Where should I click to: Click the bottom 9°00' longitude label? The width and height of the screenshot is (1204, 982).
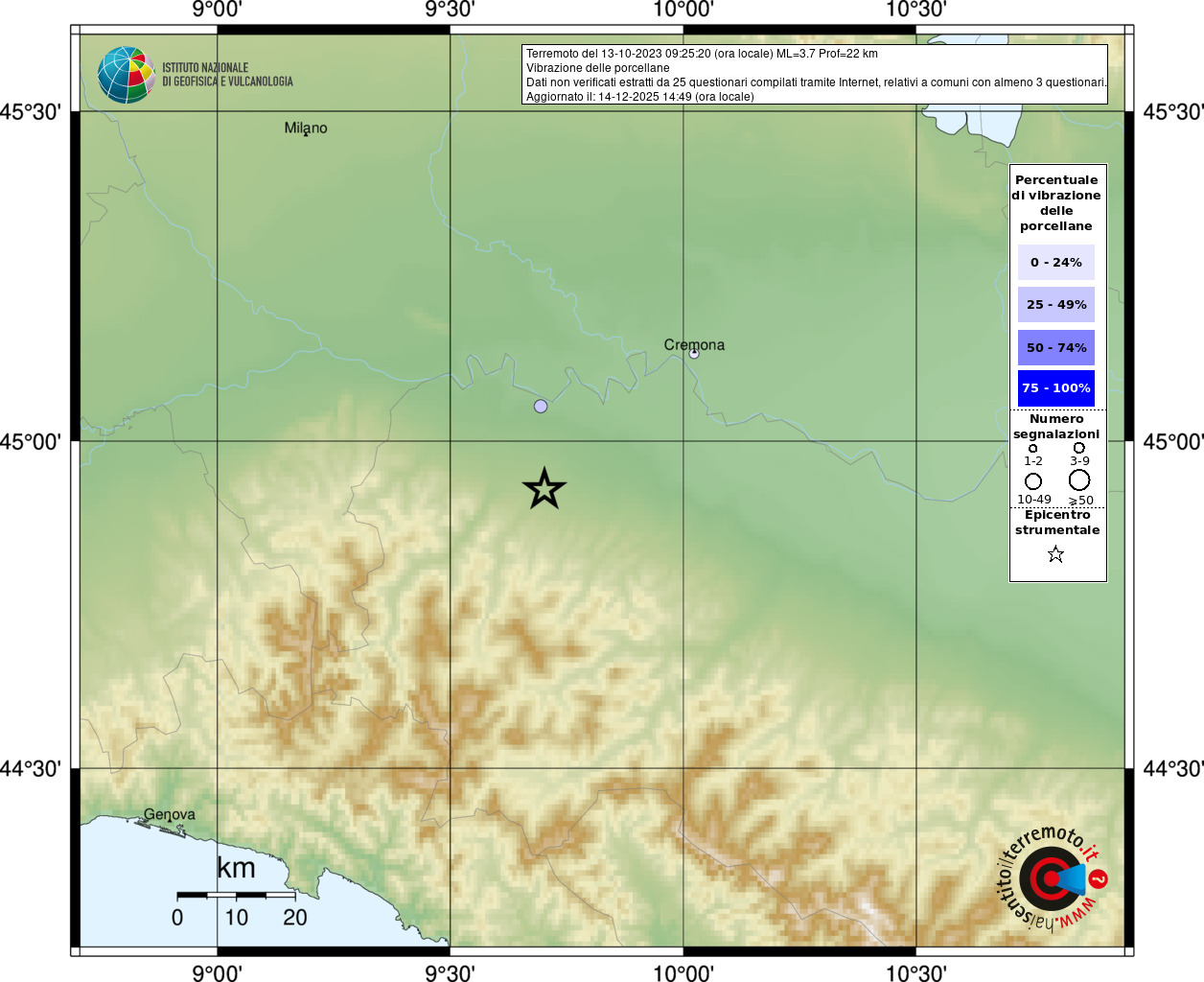pos(217,972)
